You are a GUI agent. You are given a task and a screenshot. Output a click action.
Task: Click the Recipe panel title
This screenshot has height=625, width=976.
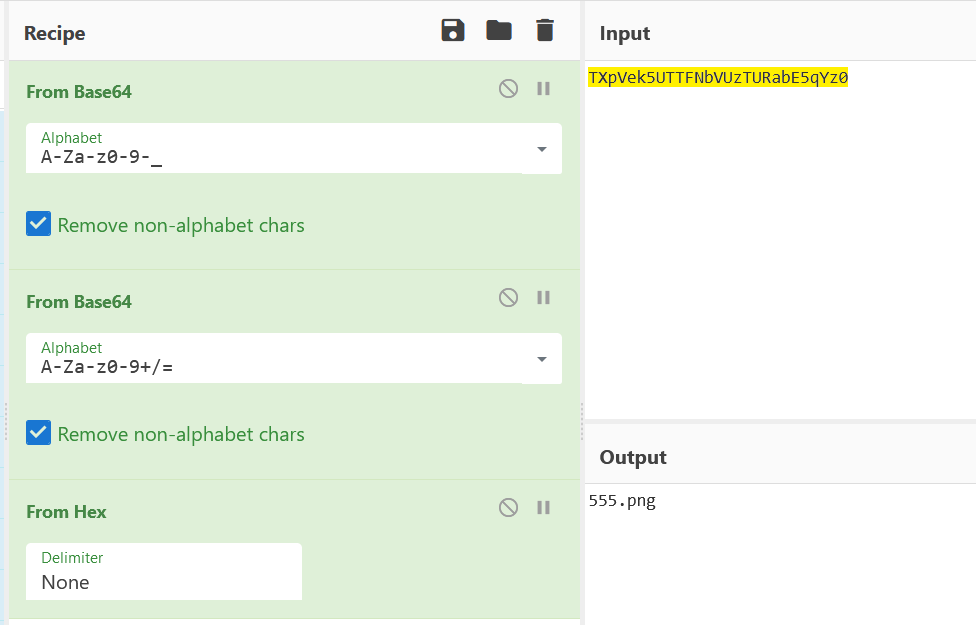(55, 33)
